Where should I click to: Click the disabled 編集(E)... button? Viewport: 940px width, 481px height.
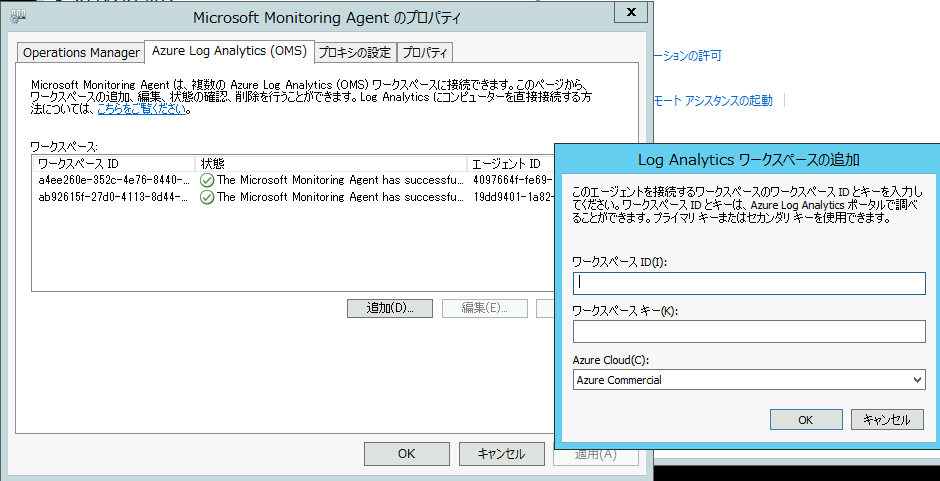pos(485,308)
